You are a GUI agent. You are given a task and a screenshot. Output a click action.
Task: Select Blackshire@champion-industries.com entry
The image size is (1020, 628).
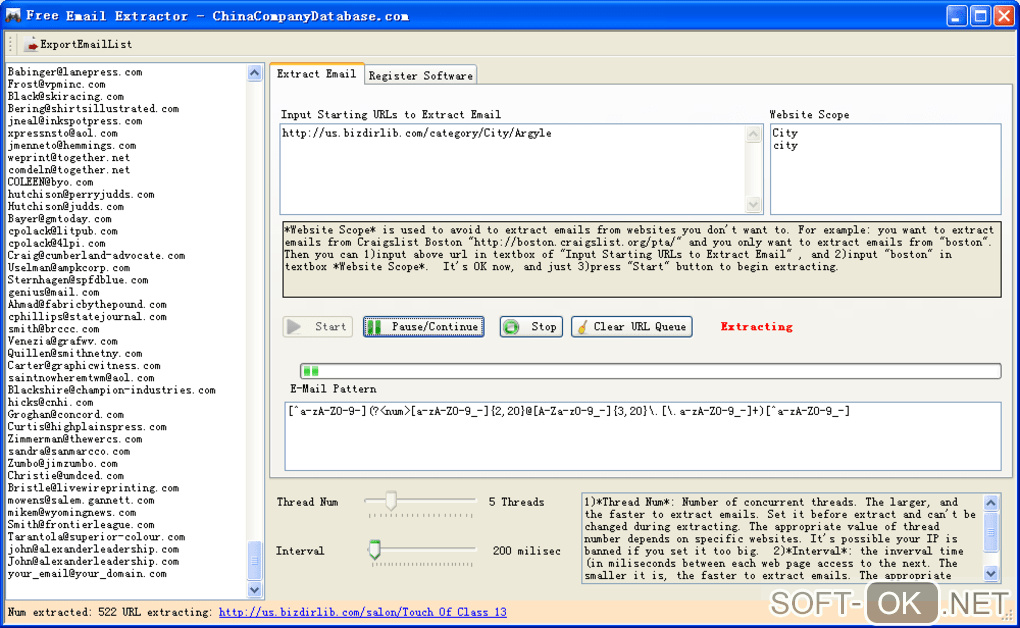coord(111,390)
